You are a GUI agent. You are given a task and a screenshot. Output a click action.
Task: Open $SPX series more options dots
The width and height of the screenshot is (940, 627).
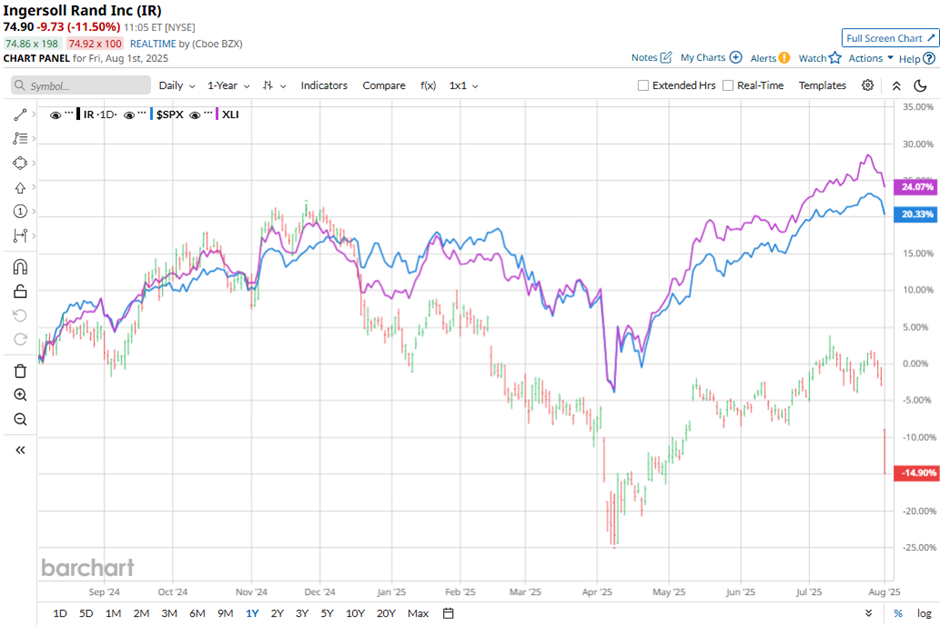tap(143, 113)
